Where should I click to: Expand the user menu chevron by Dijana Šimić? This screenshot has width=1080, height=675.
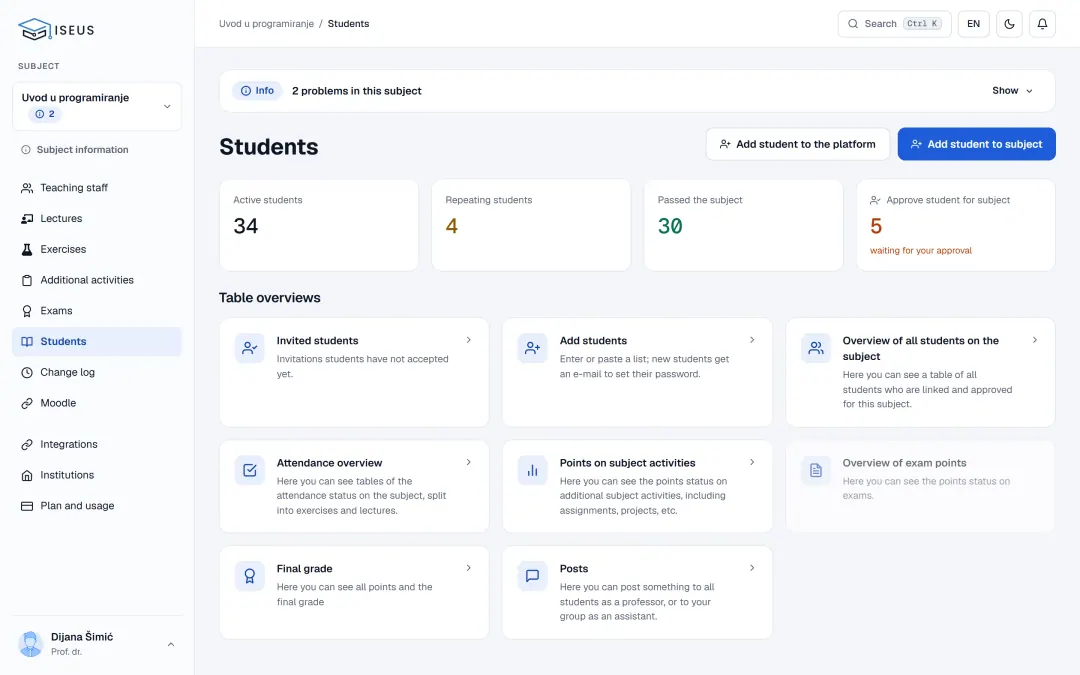click(x=171, y=645)
